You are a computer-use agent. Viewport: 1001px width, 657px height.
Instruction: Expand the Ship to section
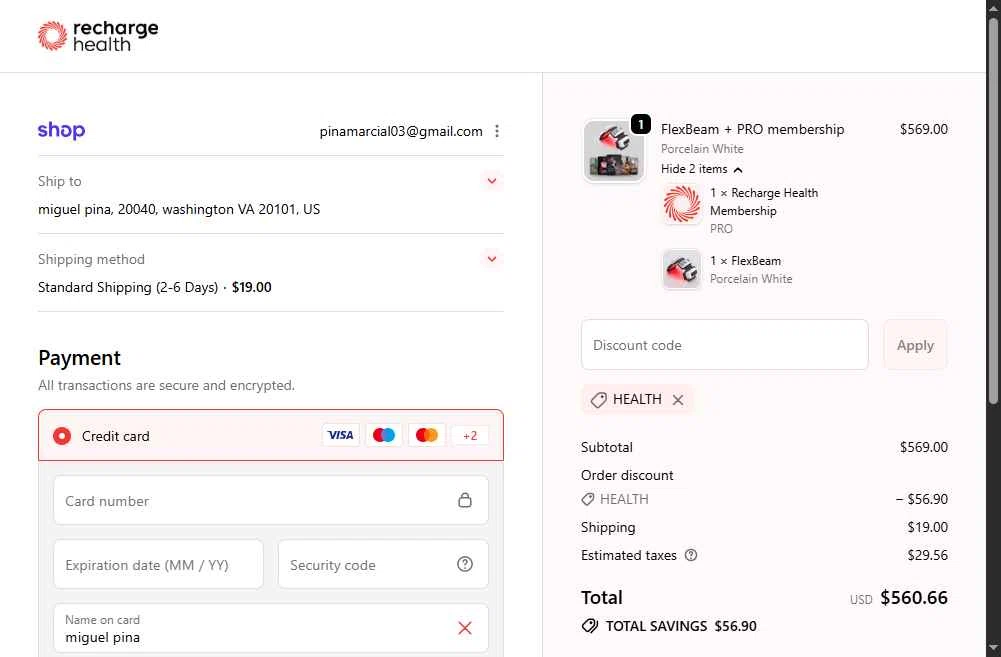(492, 181)
